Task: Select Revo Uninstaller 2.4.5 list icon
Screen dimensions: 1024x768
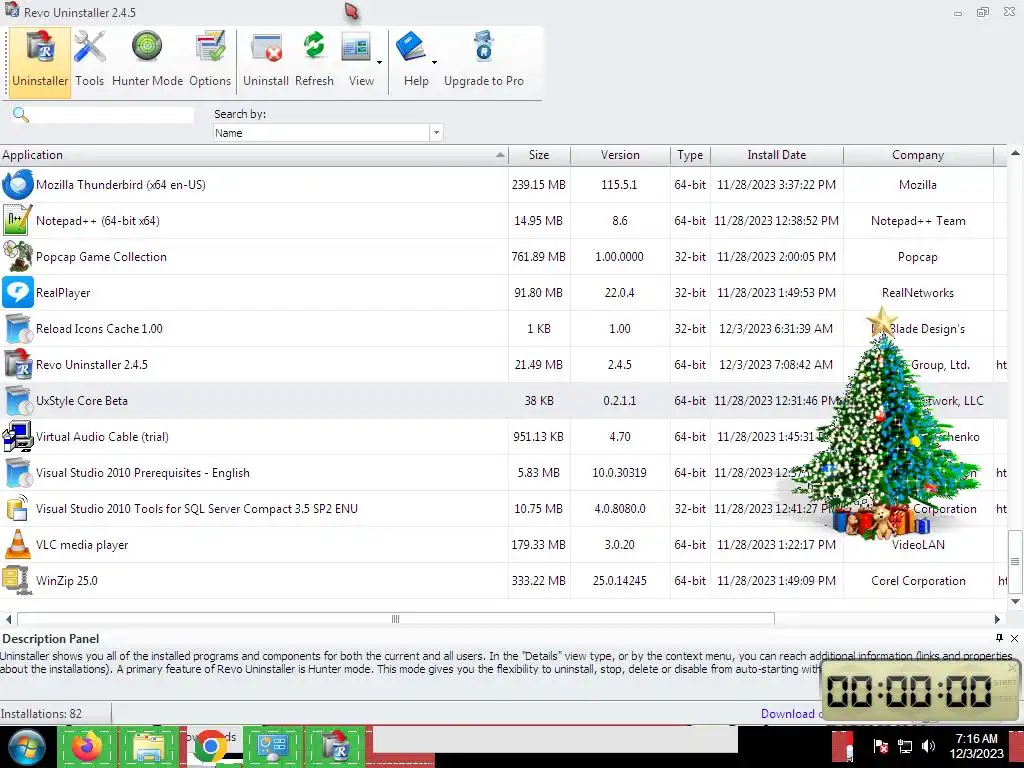Action: click(18, 364)
